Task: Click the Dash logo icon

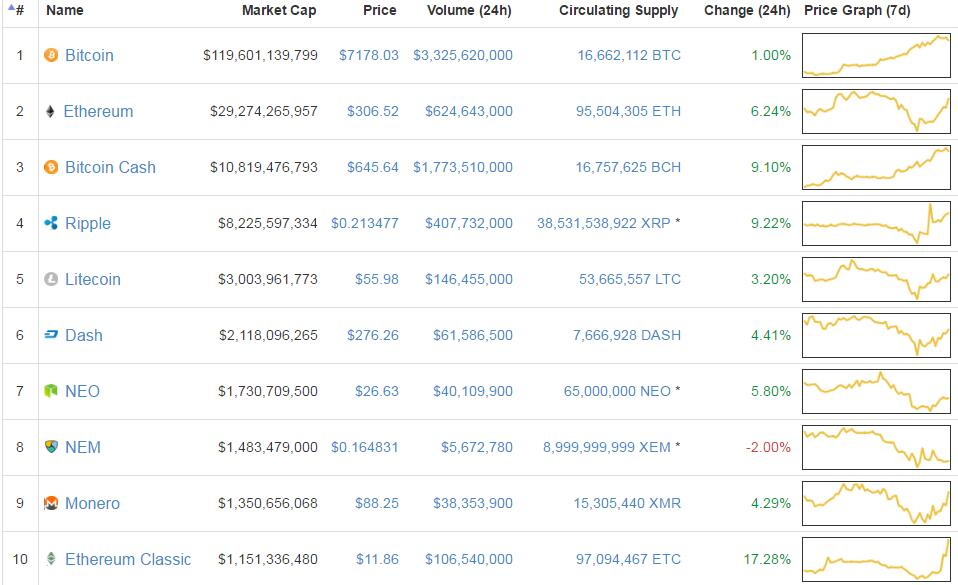Action: tap(51, 336)
